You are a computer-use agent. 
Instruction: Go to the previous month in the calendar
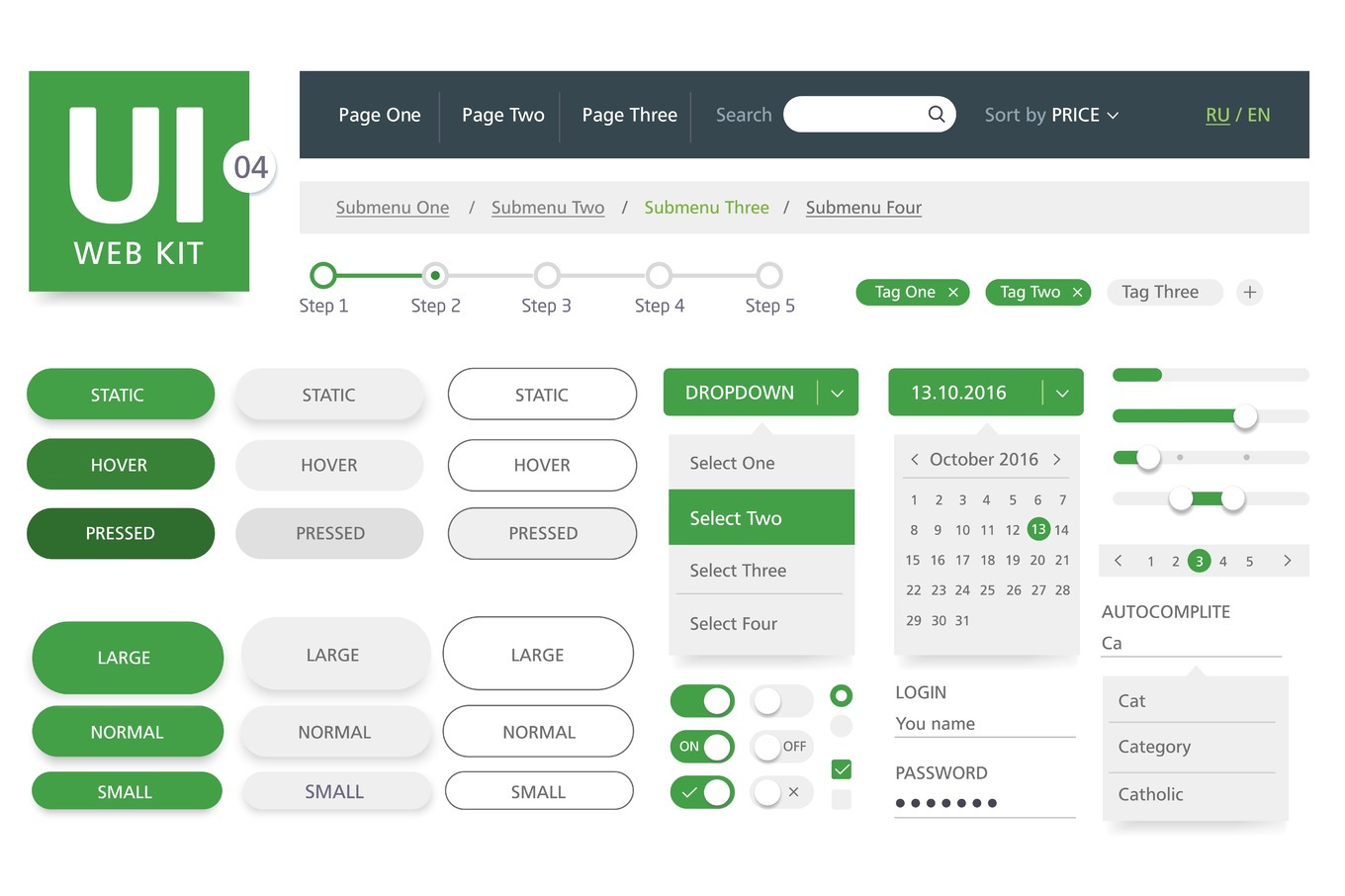pos(915,459)
